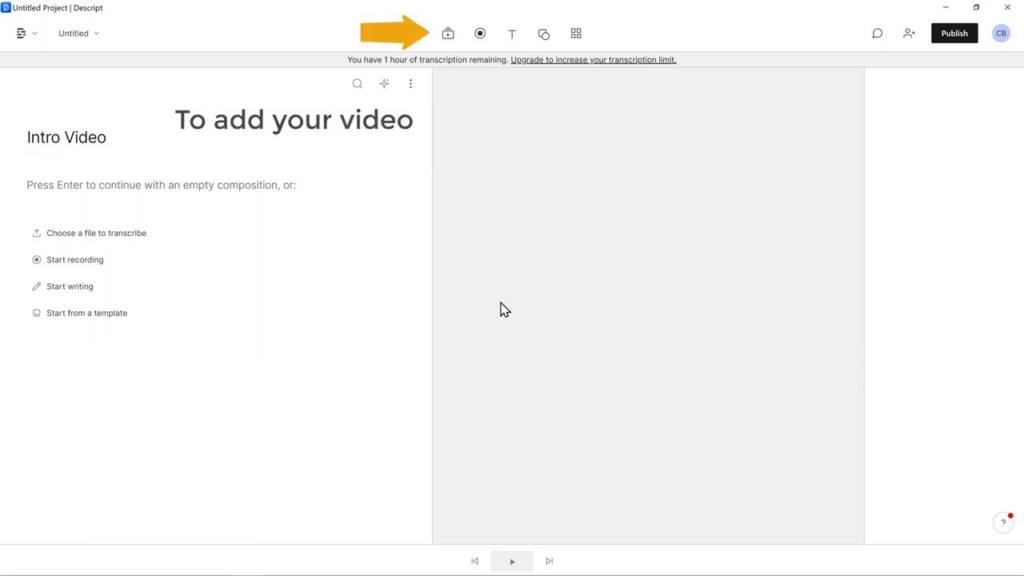This screenshot has height=576, width=1024.
Task: Click the Intro Video title field
Action: [67, 138]
